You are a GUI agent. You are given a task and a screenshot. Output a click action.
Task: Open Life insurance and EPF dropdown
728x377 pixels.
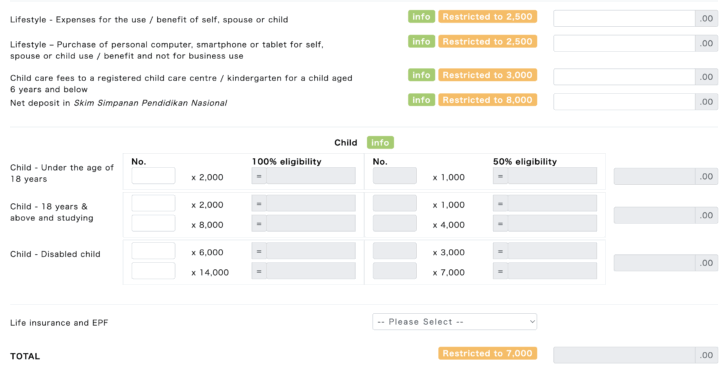pyautogui.click(x=455, y=322)
